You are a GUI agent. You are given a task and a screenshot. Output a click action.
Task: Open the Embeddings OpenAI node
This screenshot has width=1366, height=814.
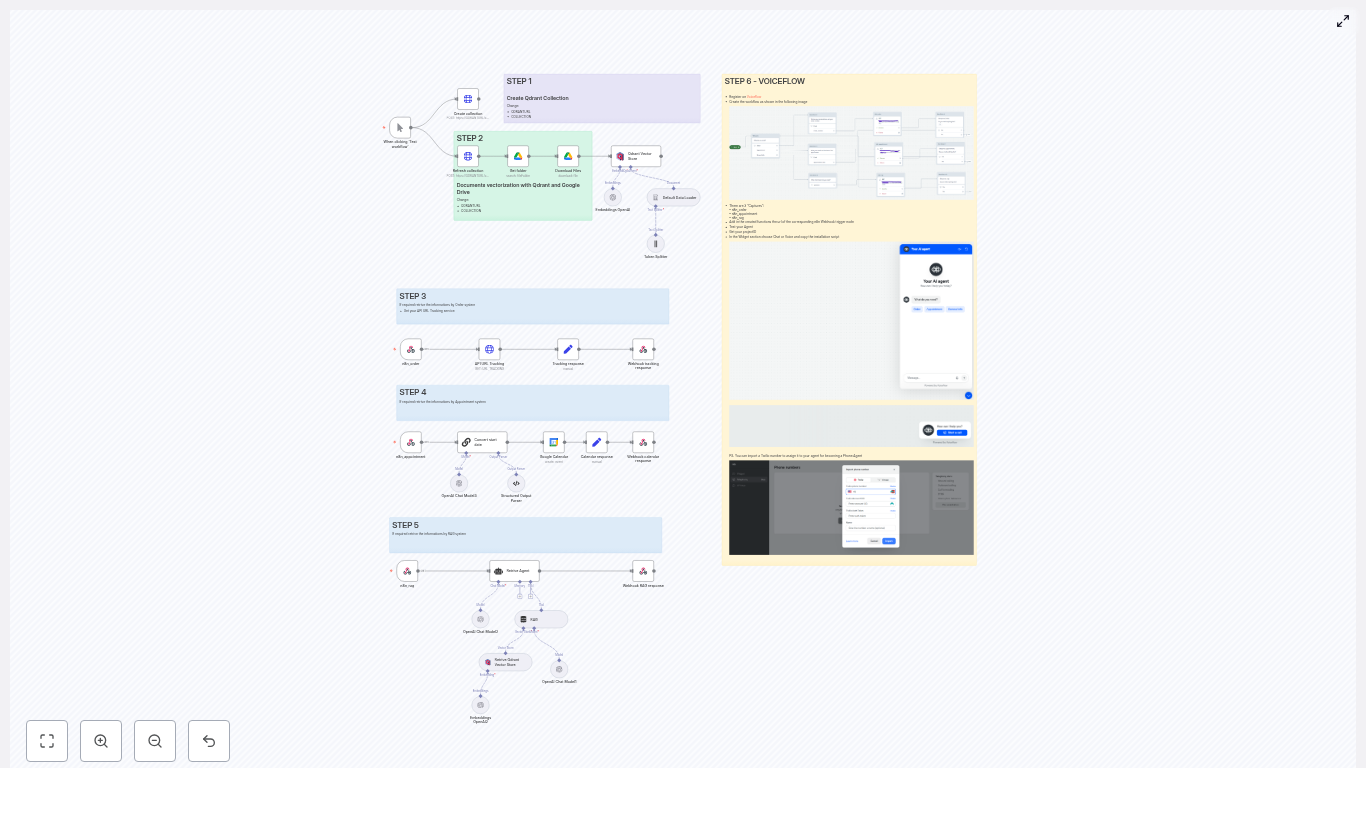(x=612, y=197)
